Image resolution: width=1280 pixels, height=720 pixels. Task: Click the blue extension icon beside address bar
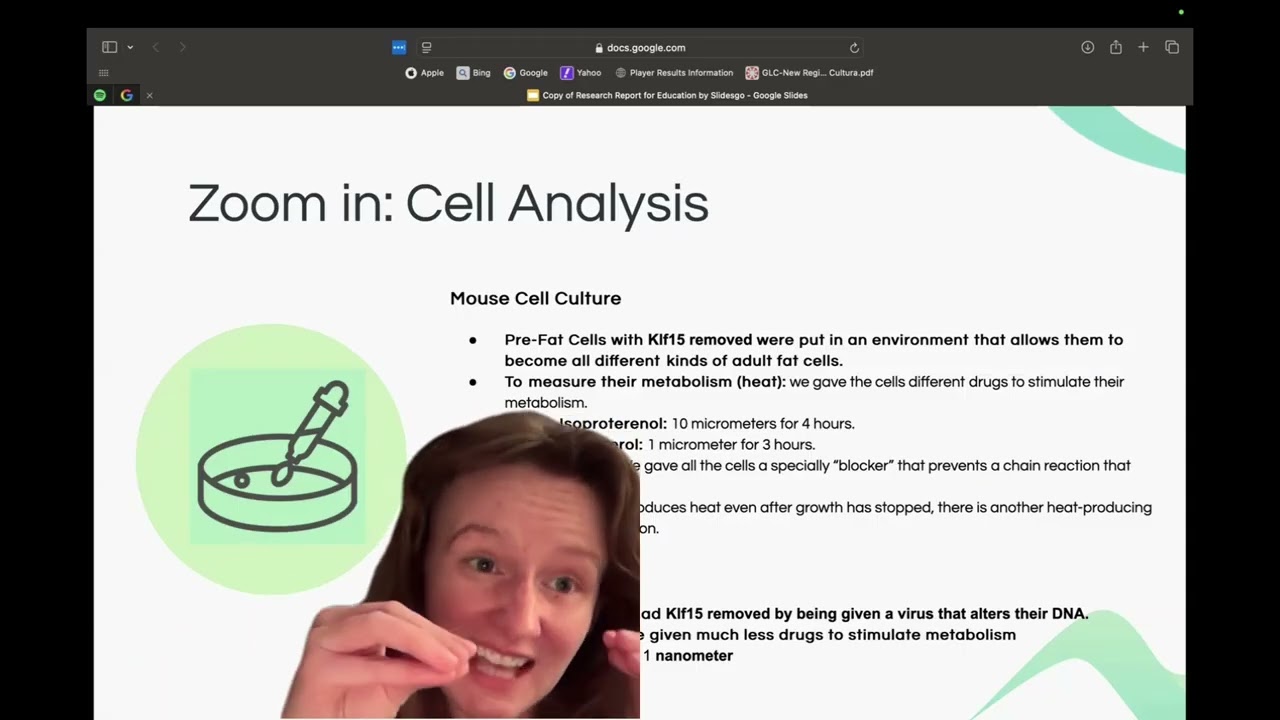click(399, 47)
